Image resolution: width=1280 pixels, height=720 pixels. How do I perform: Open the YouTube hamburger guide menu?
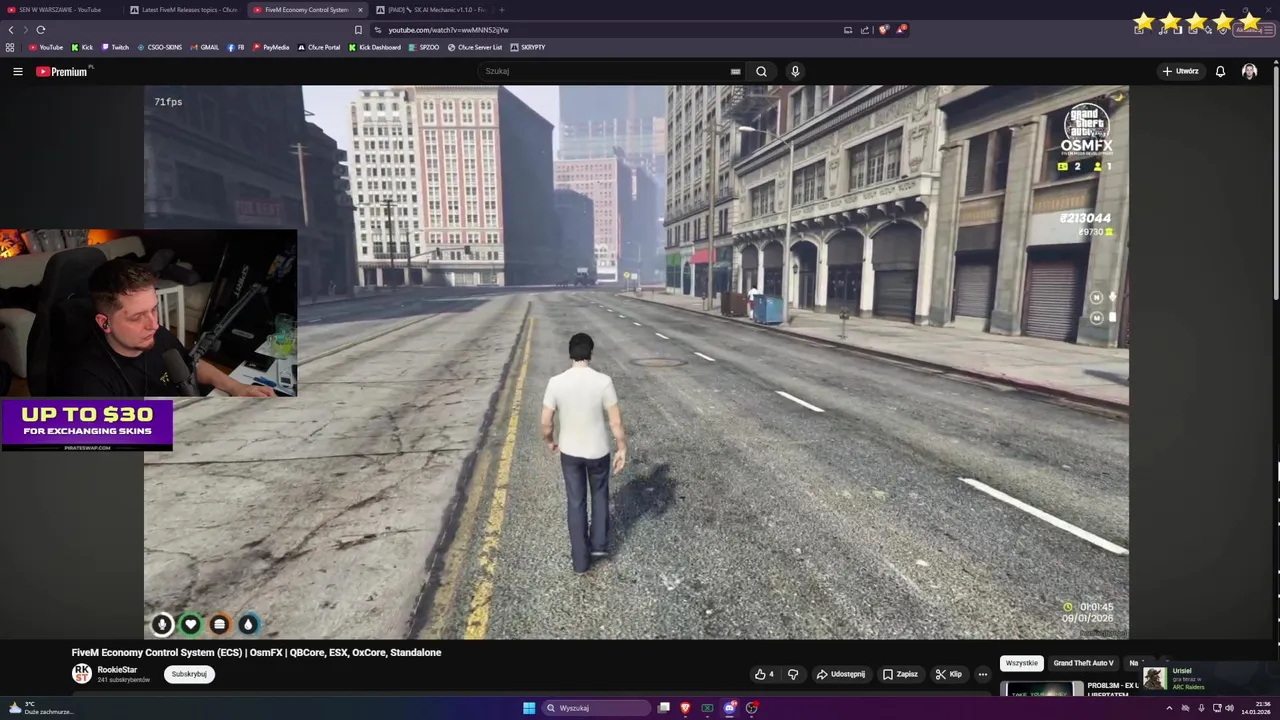tap(18, 71)
